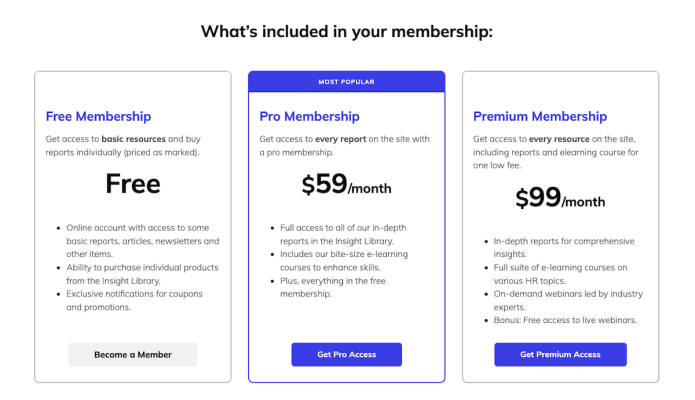
Task: Click the Bonus free live webinars bullet
Action: [x=565, y=320]
